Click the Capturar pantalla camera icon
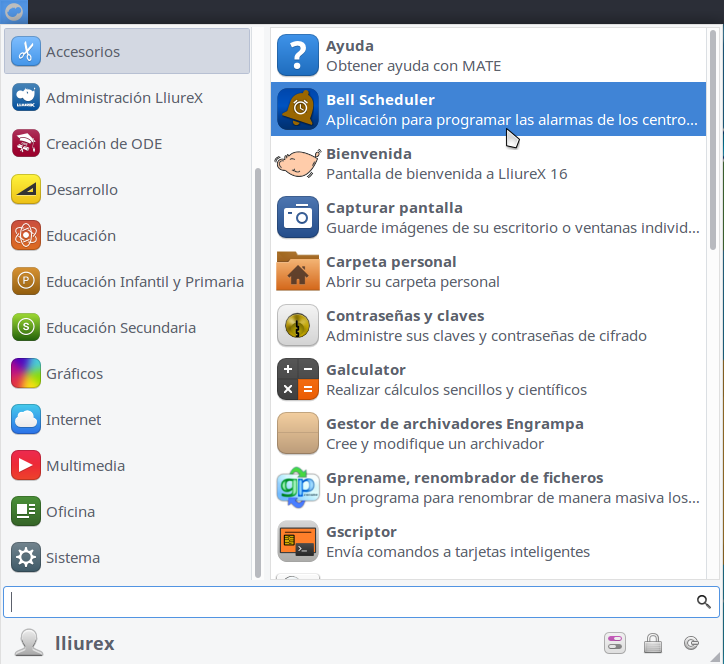This screenshot has width=724, height=664. (297, 217)
